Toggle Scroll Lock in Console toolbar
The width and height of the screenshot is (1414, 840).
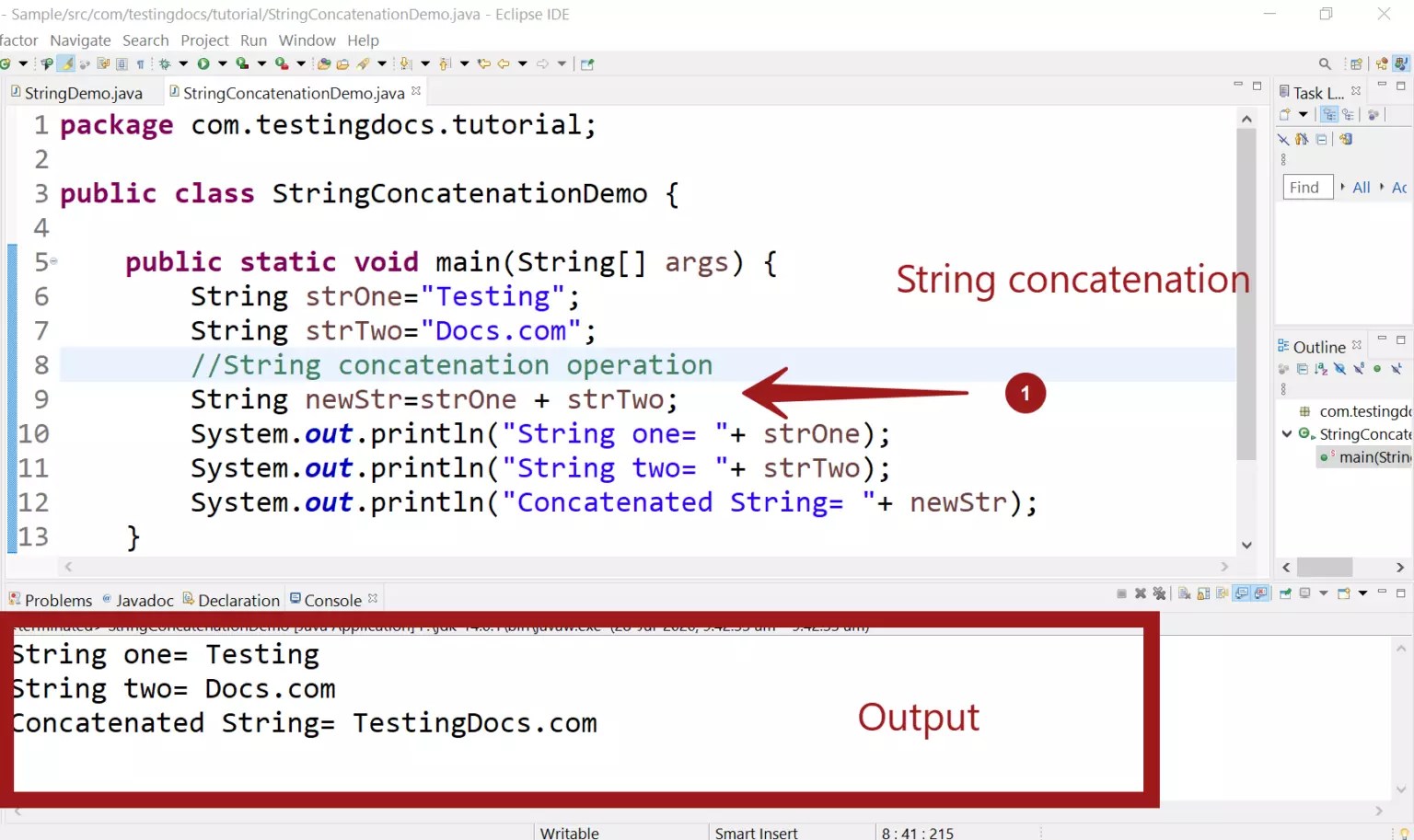[1203, 593]
